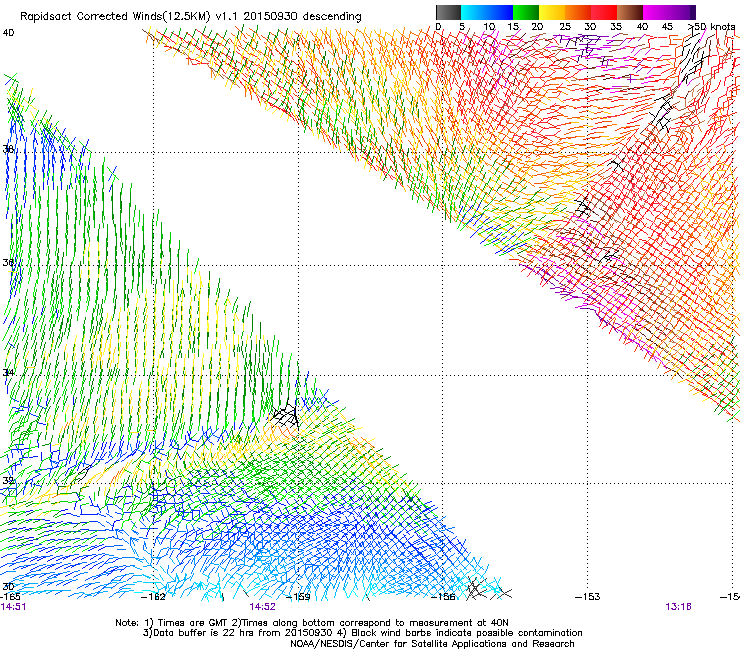Click the green 15-20 knots legend swatch
This screenshot has height=650, width=740.
526,12
